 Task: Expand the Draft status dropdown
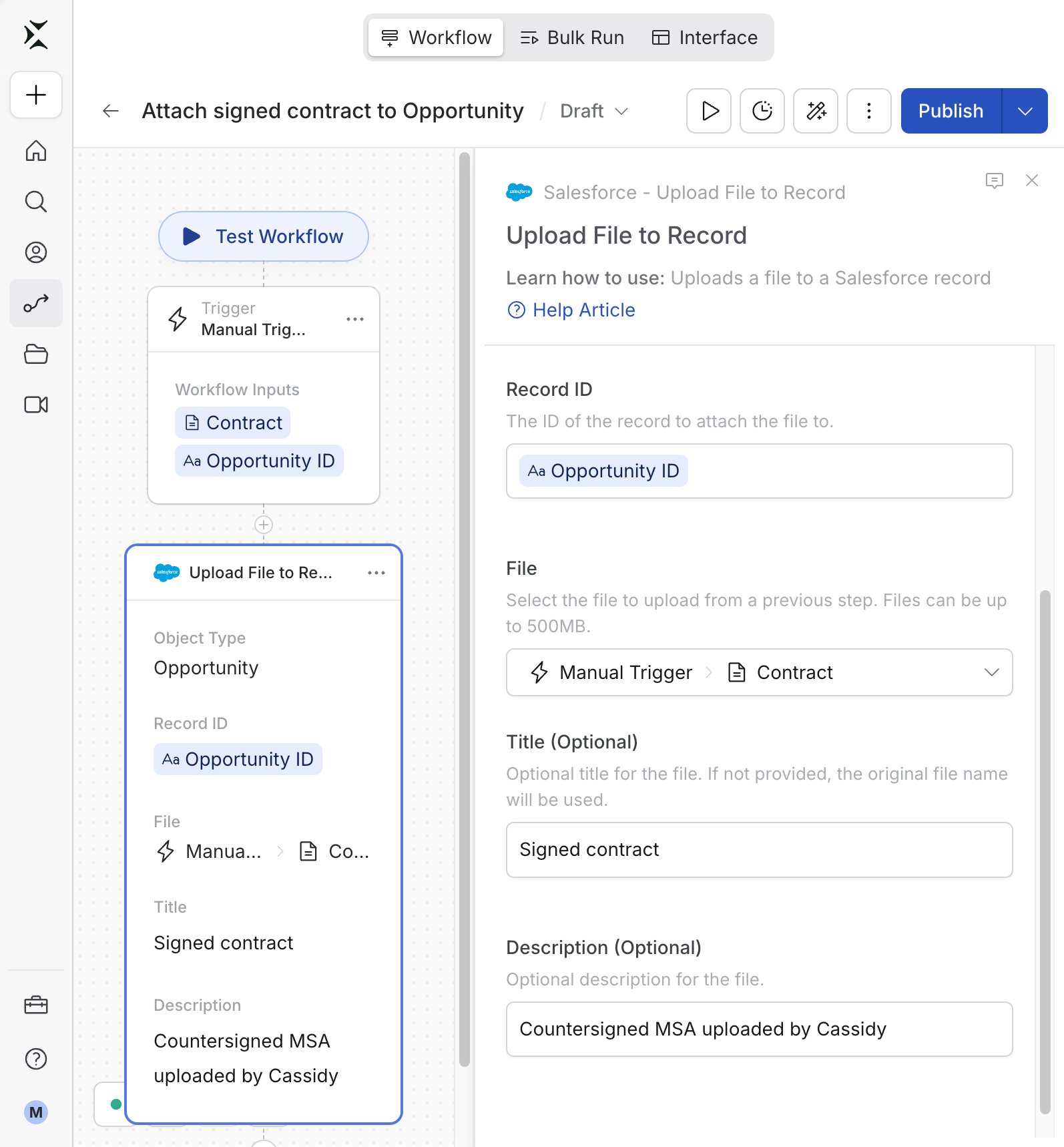(594, 111)
